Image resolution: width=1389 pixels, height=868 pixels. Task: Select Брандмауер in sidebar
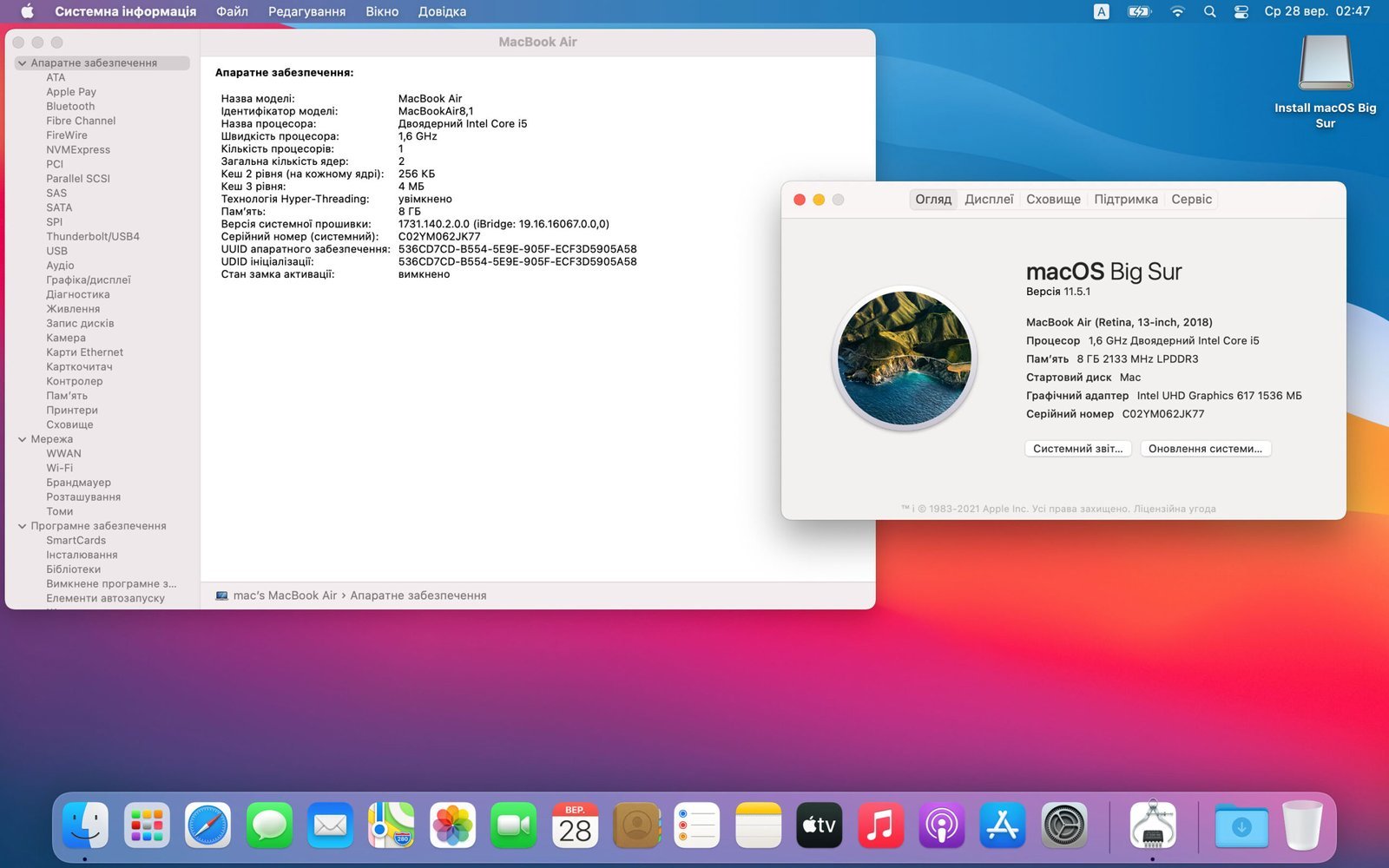point(78,483)
